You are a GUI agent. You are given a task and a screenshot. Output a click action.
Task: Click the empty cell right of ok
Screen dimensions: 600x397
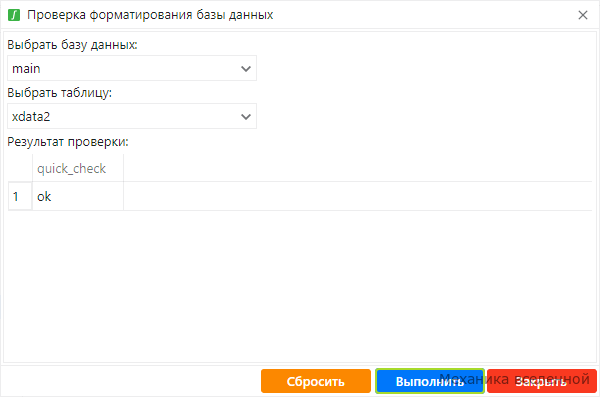tap(357, 196)
